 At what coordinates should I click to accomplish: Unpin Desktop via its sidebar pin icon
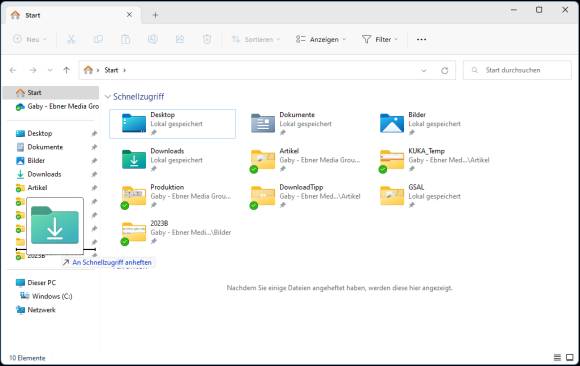click(x=94, y=133)
